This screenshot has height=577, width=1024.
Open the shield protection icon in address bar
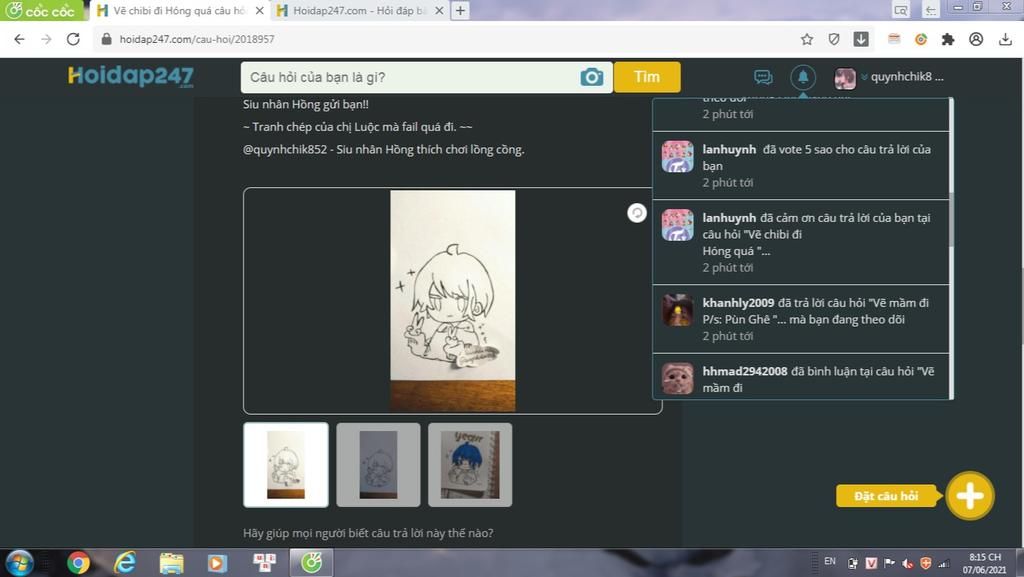tap(834, 39)
